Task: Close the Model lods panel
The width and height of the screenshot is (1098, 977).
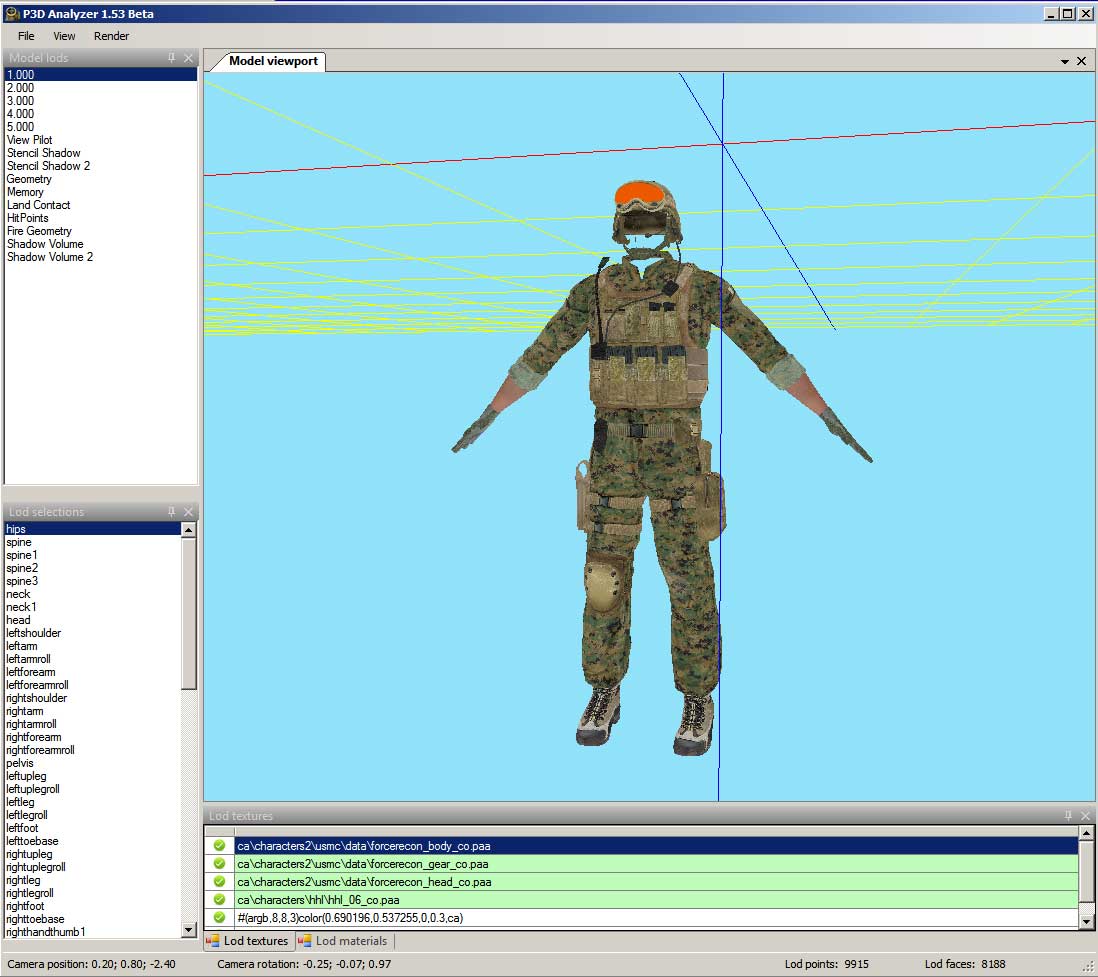Action: click(189, 58)
